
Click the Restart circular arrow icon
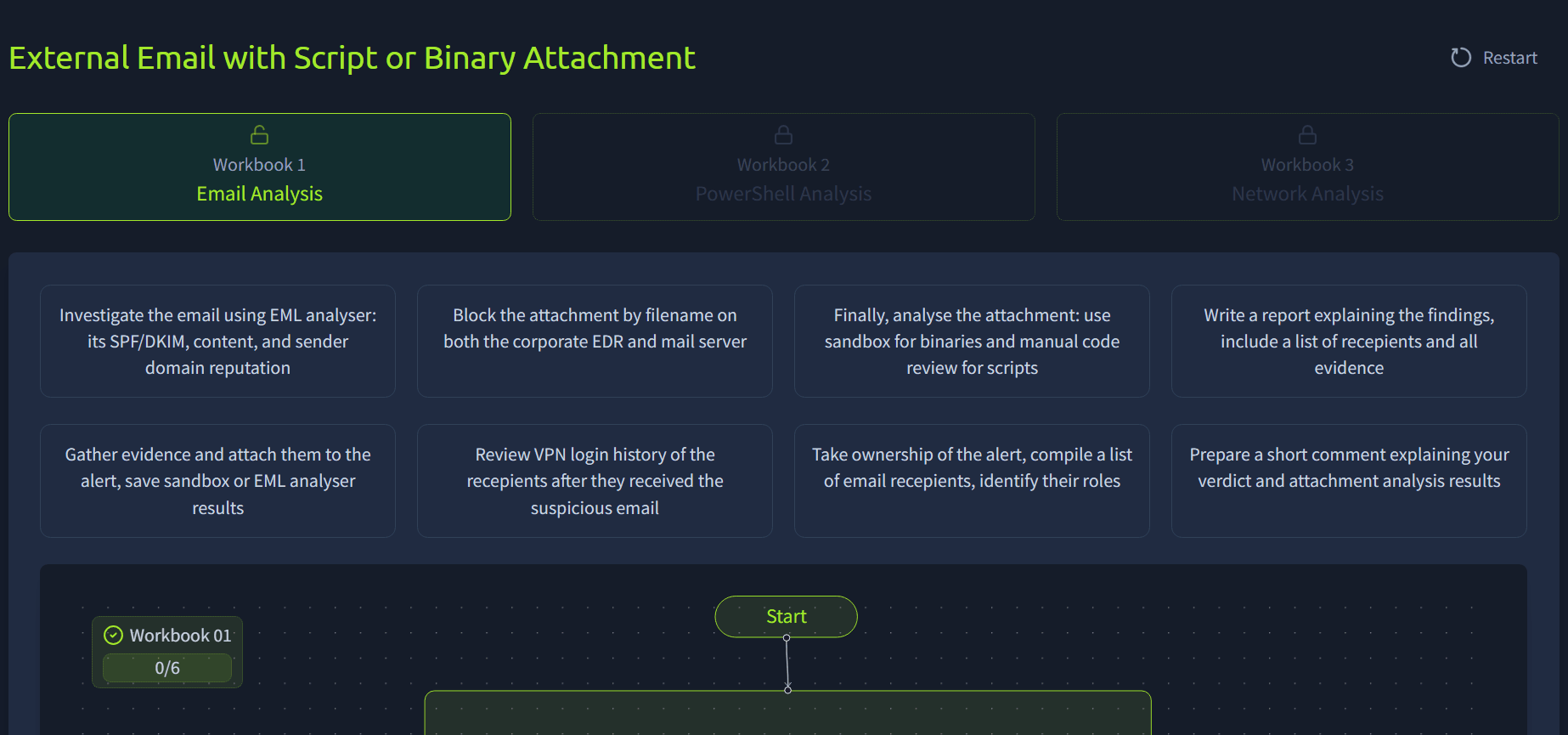click(x=1460, y=58)
